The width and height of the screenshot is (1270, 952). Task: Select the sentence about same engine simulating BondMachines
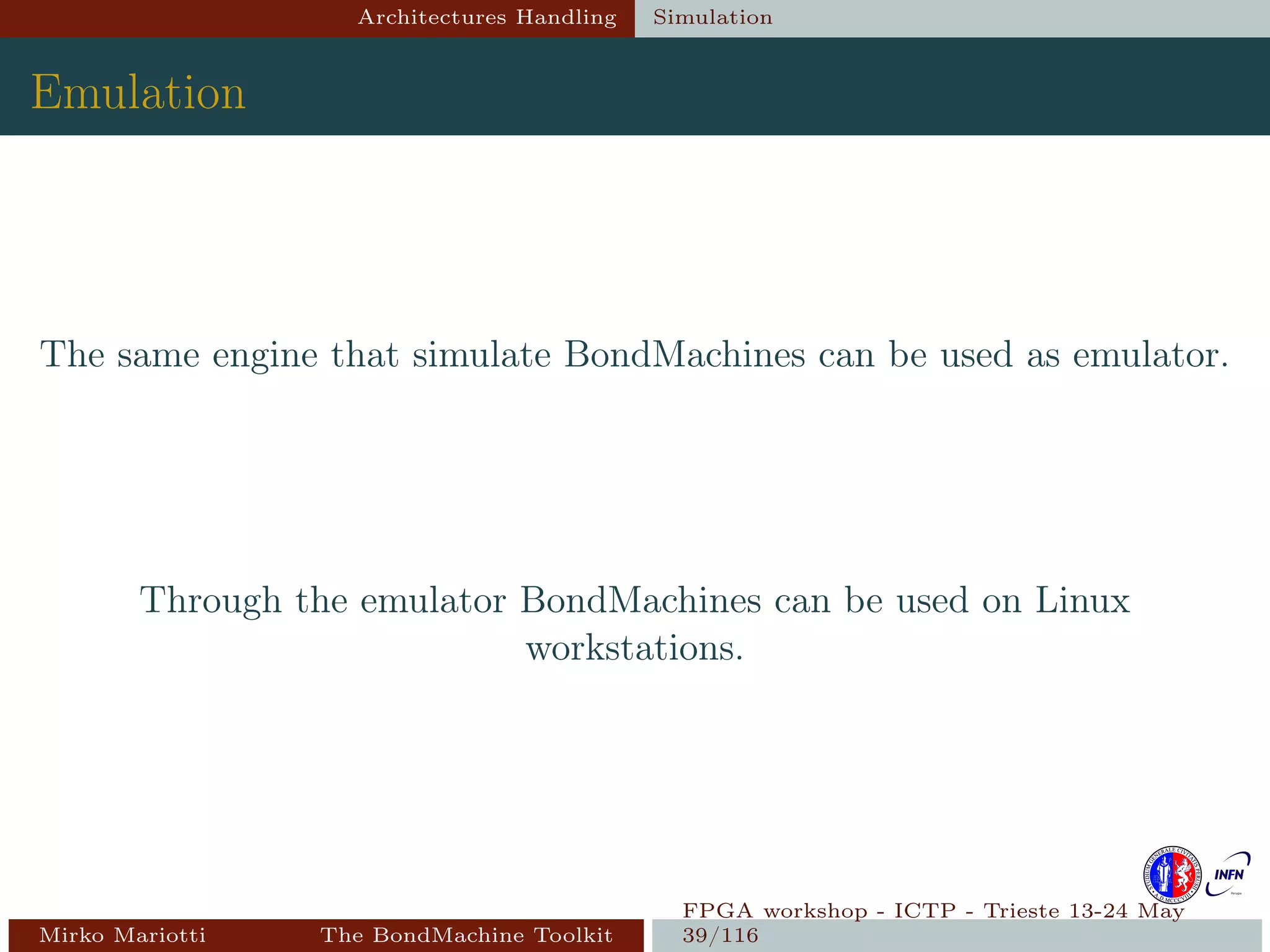point(634,355)
